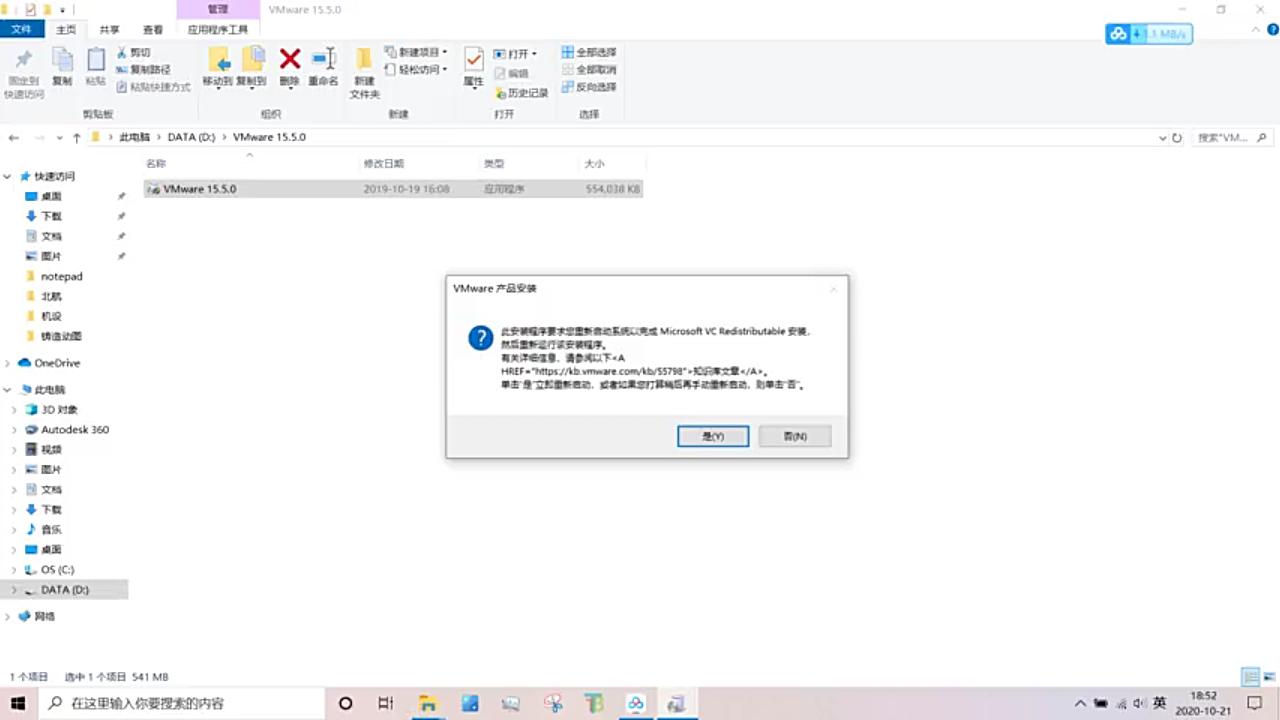Screen dimensions: 1280x720
Task: Expand the 3D Objects (3D 对象) node
Action: [14, 410]
